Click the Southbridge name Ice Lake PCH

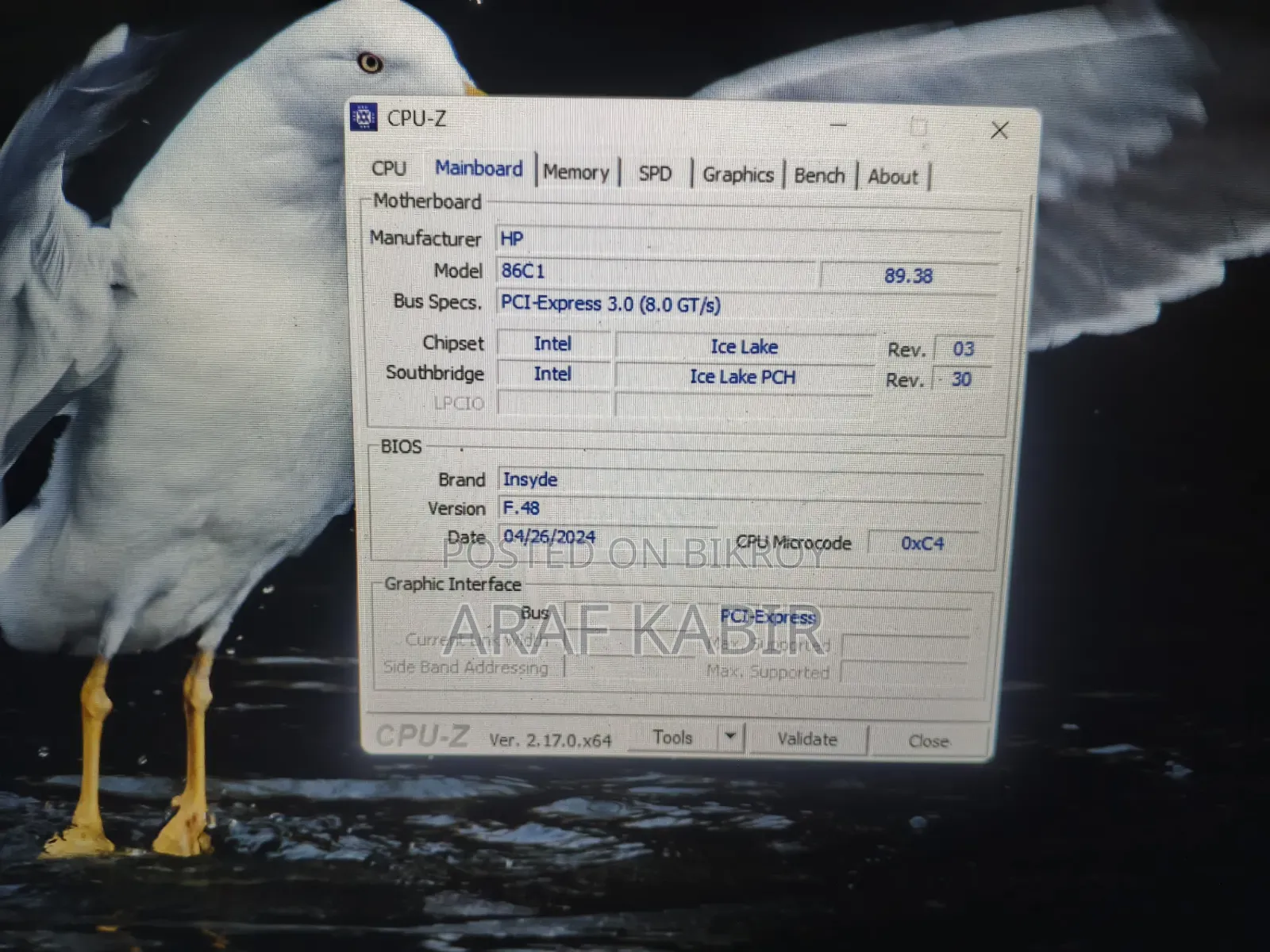point(743,377)
